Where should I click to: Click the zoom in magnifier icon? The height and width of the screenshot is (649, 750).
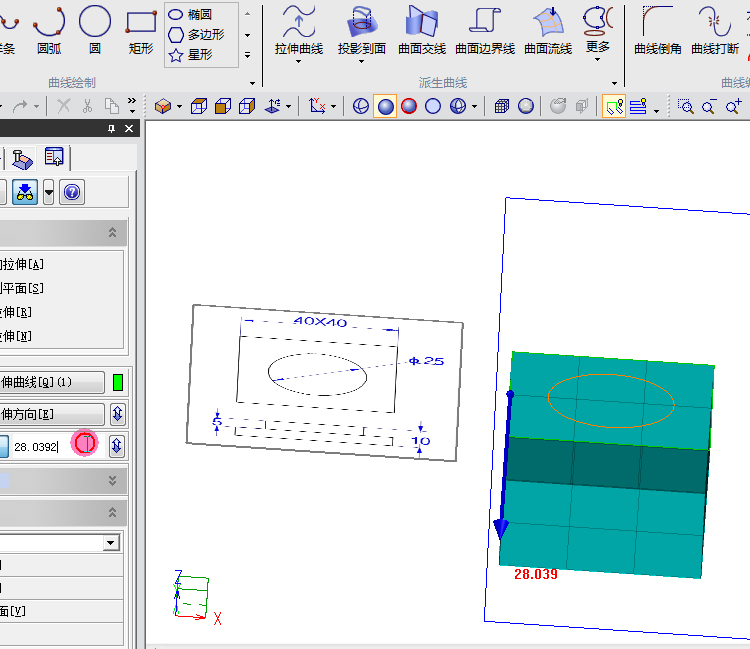(x=733, y=106)
